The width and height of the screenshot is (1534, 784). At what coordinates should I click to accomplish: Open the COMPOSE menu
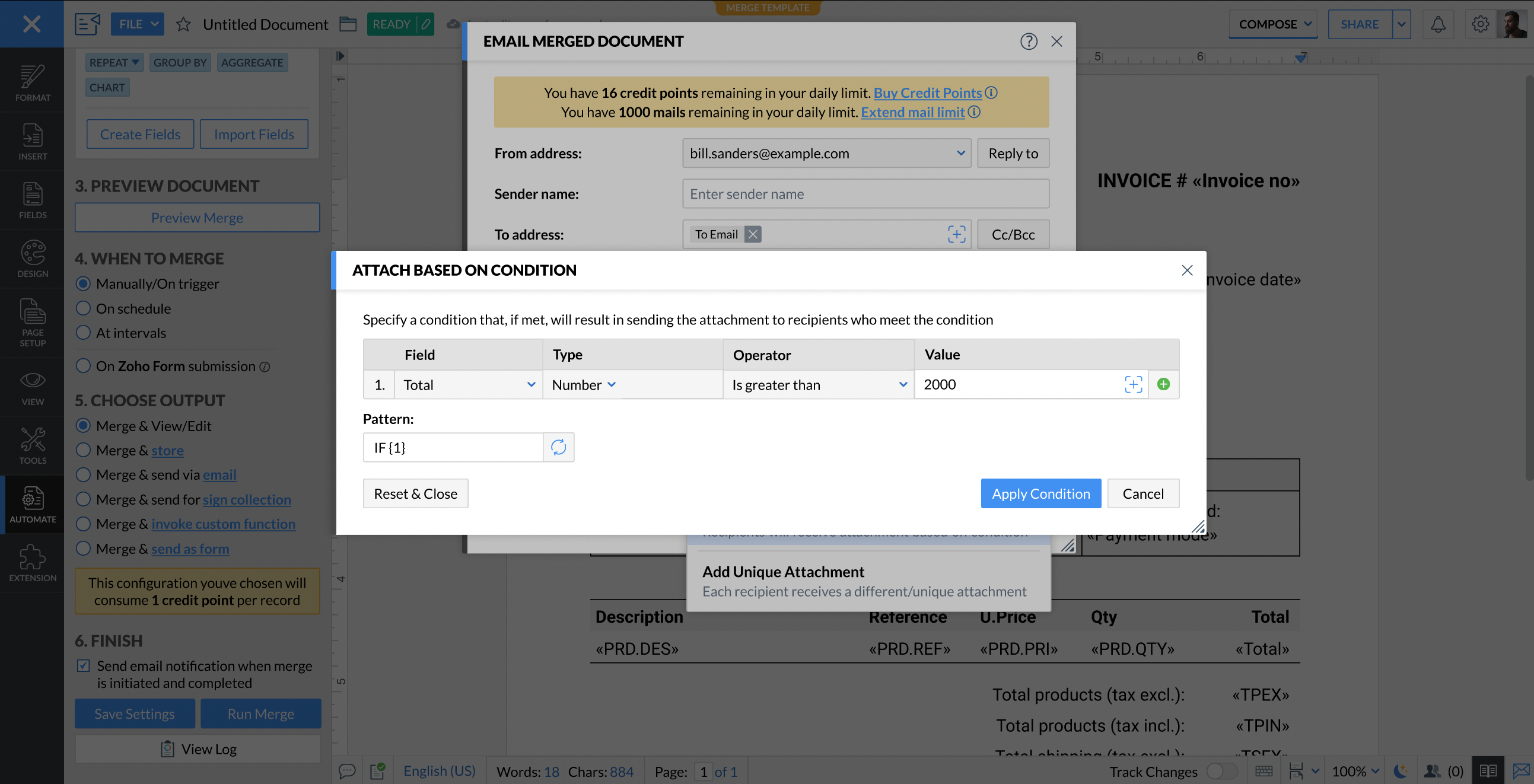pos(1274,24)
